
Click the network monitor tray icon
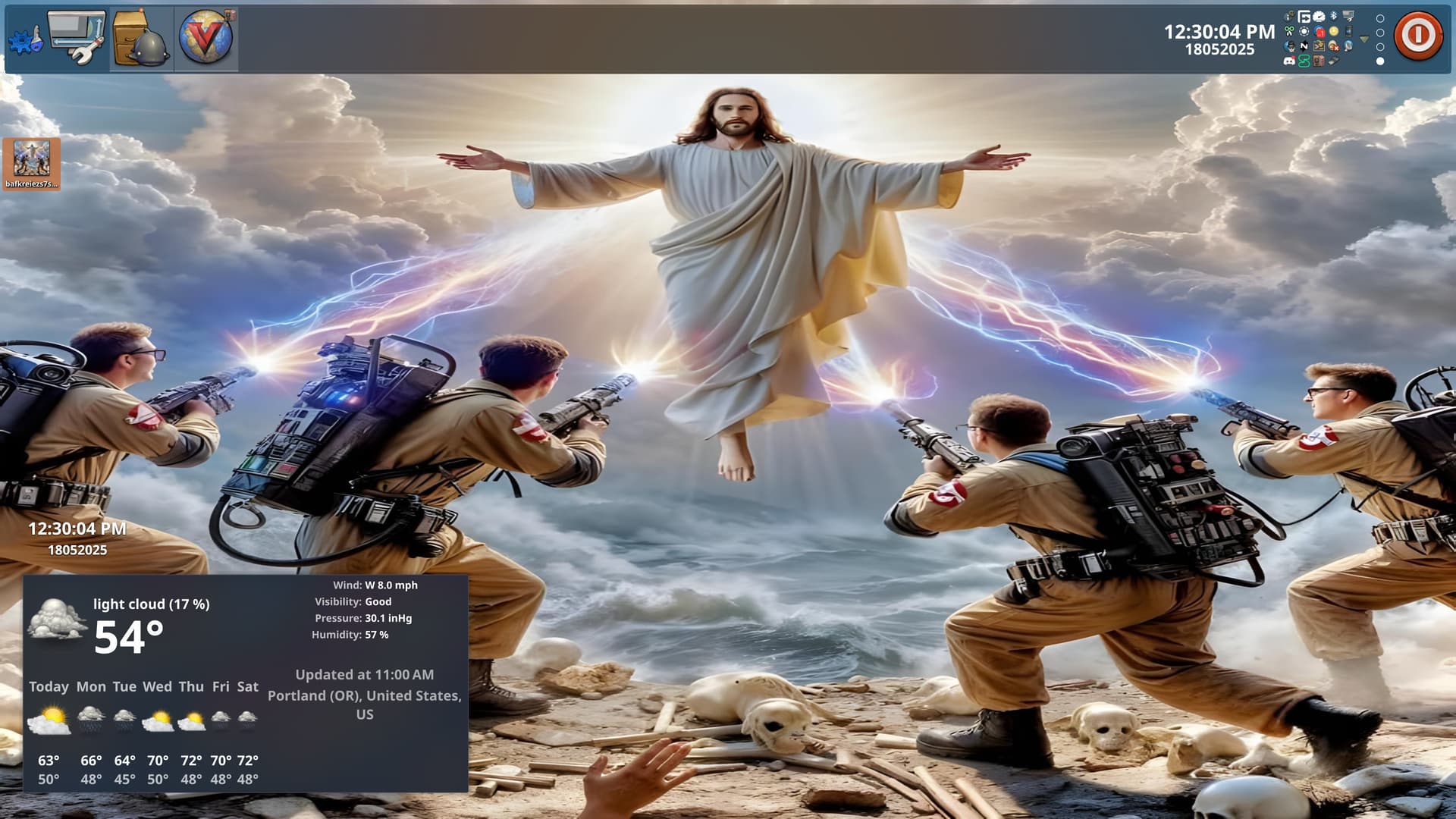point(1348,16)
